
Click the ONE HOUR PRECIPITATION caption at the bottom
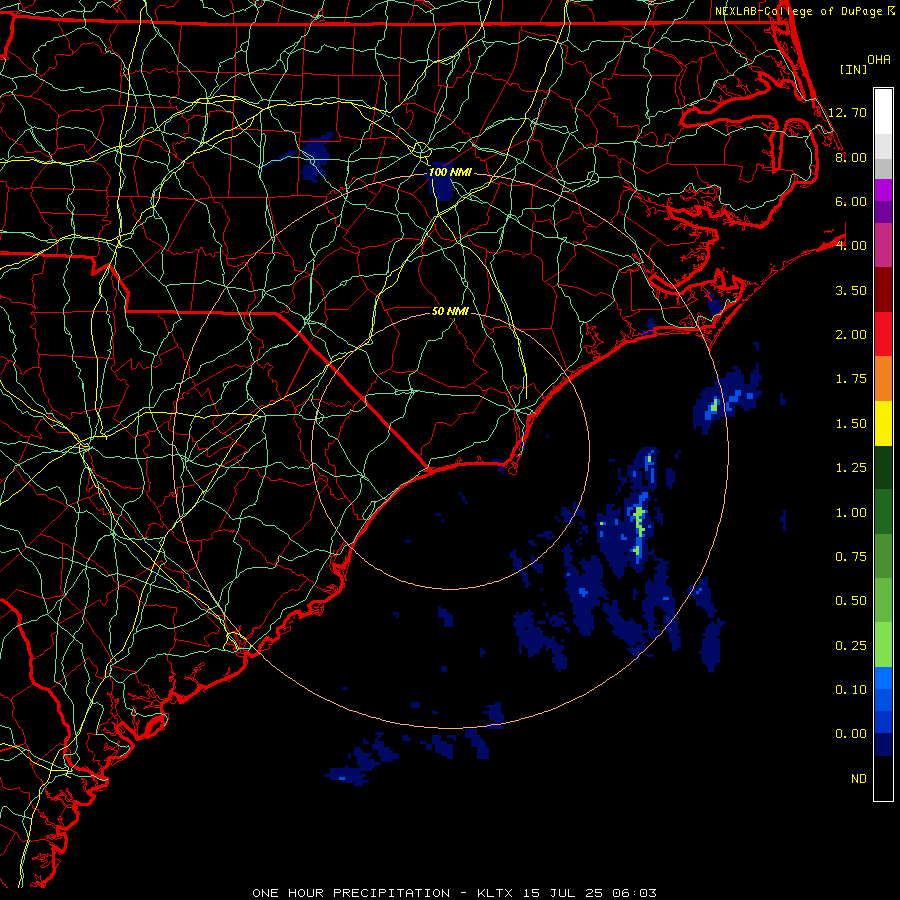coord(455,893)
